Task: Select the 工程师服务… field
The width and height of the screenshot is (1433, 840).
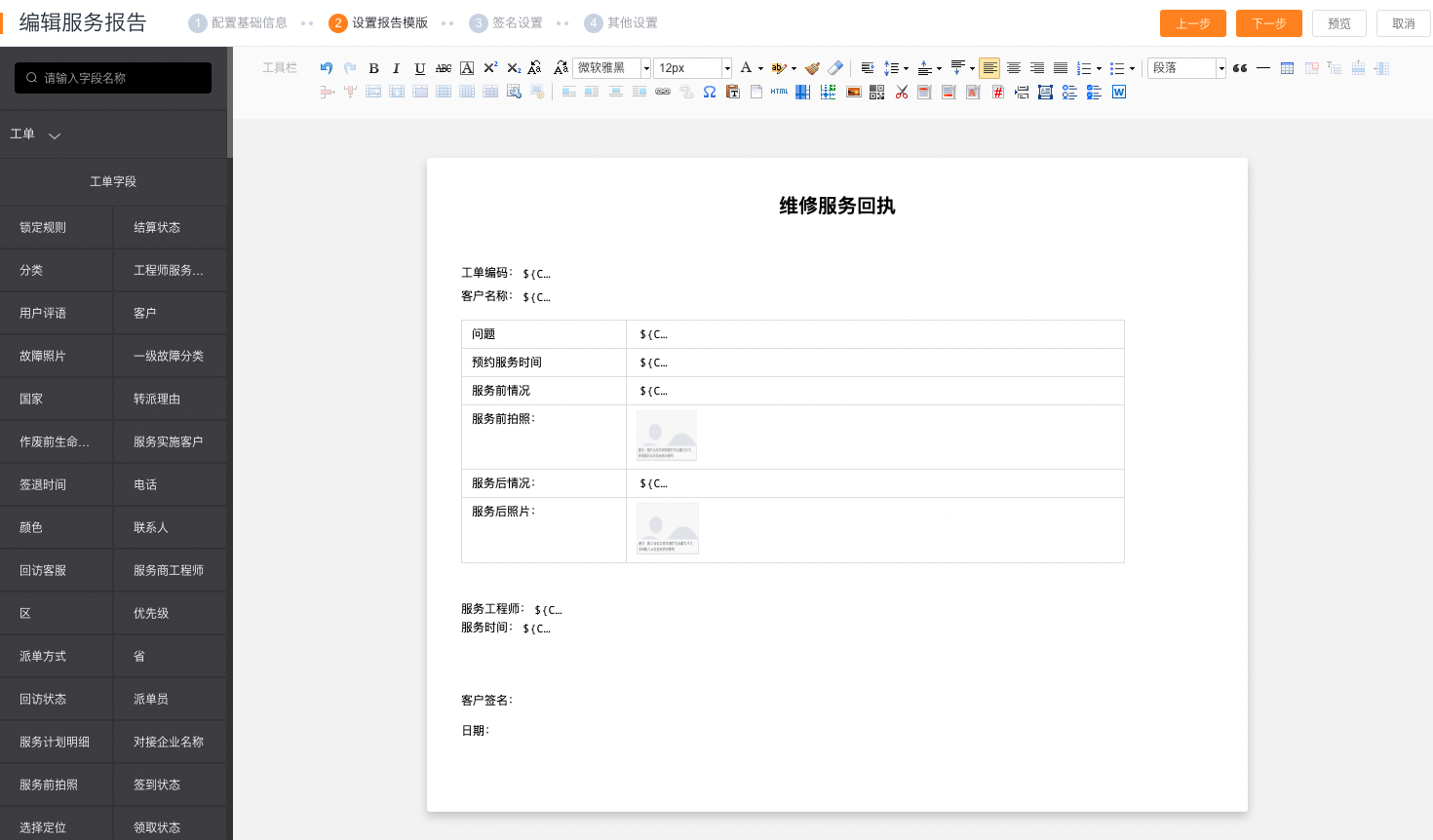Action: coord(171,270)
